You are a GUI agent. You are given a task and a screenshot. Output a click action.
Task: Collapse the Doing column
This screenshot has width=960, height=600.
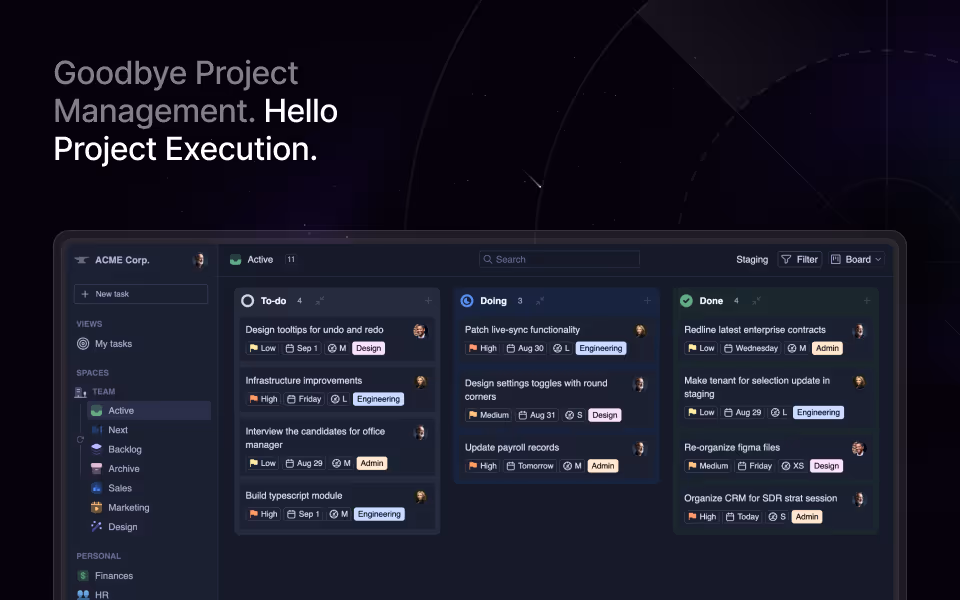tap(539, 301)
